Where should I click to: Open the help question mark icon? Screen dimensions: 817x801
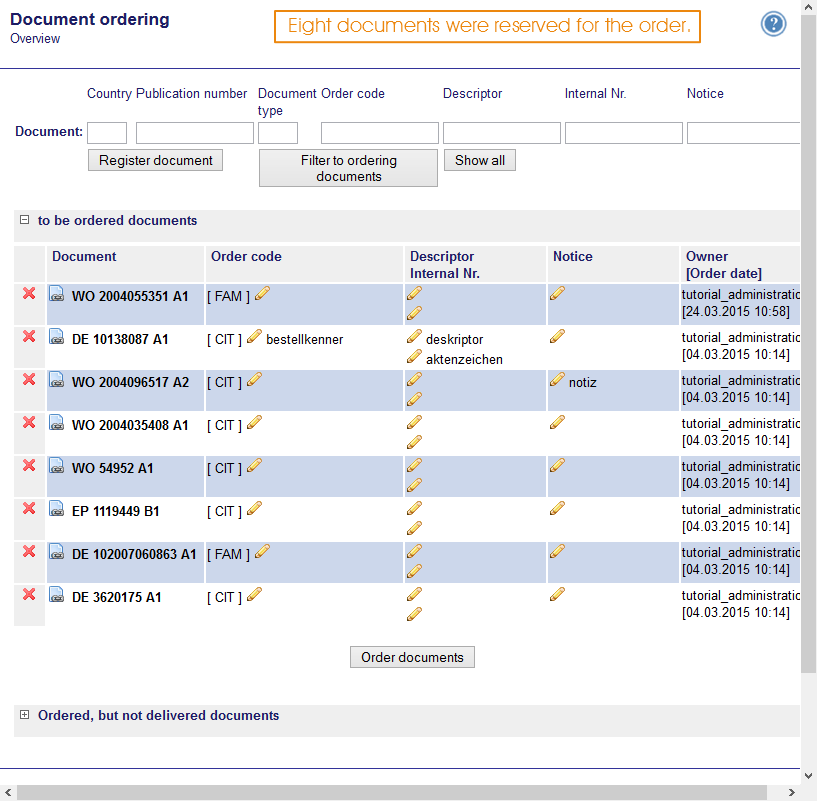point(773,24)
